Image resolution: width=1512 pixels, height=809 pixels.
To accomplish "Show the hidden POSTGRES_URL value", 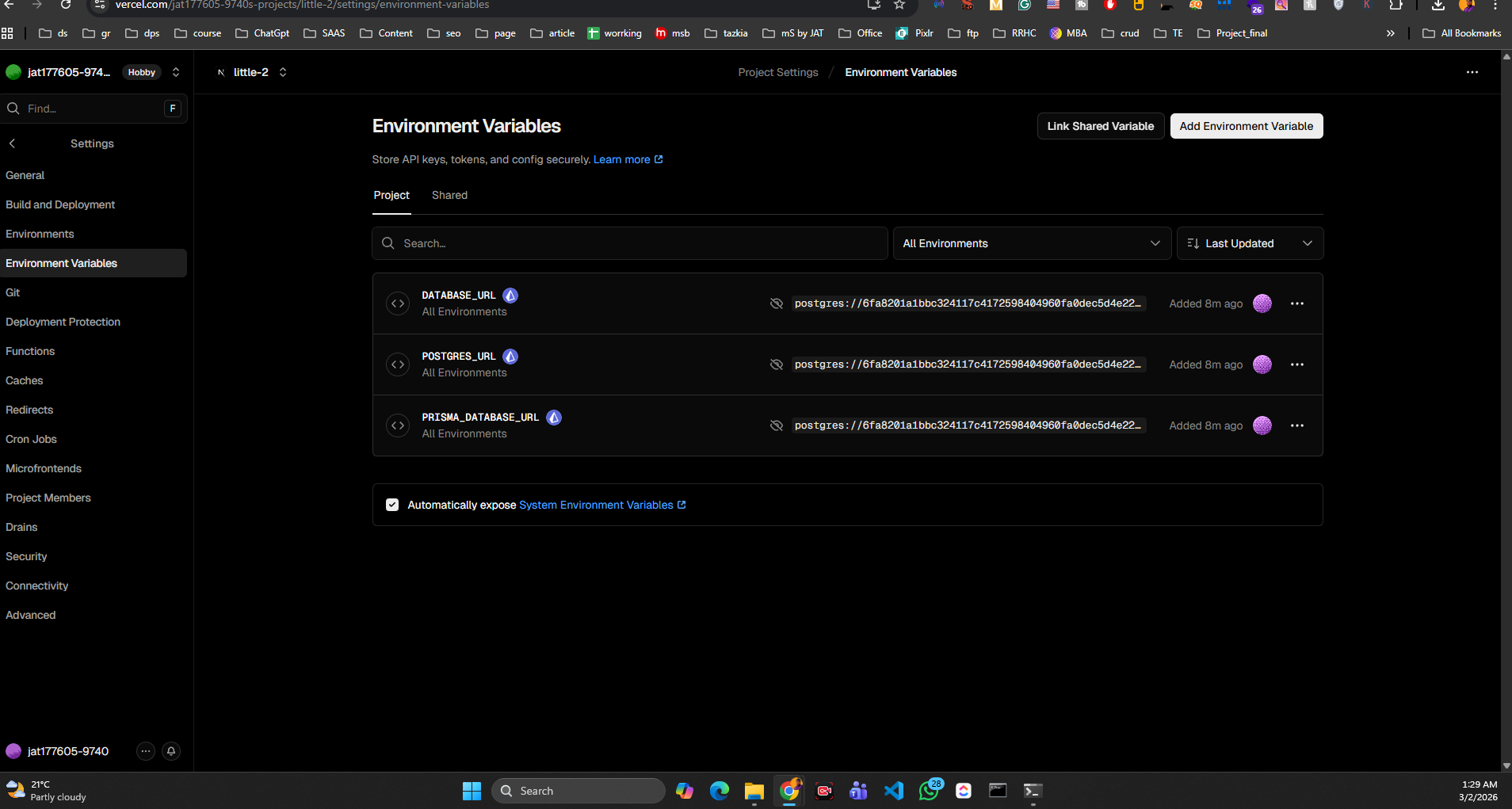I will [777, 364].
